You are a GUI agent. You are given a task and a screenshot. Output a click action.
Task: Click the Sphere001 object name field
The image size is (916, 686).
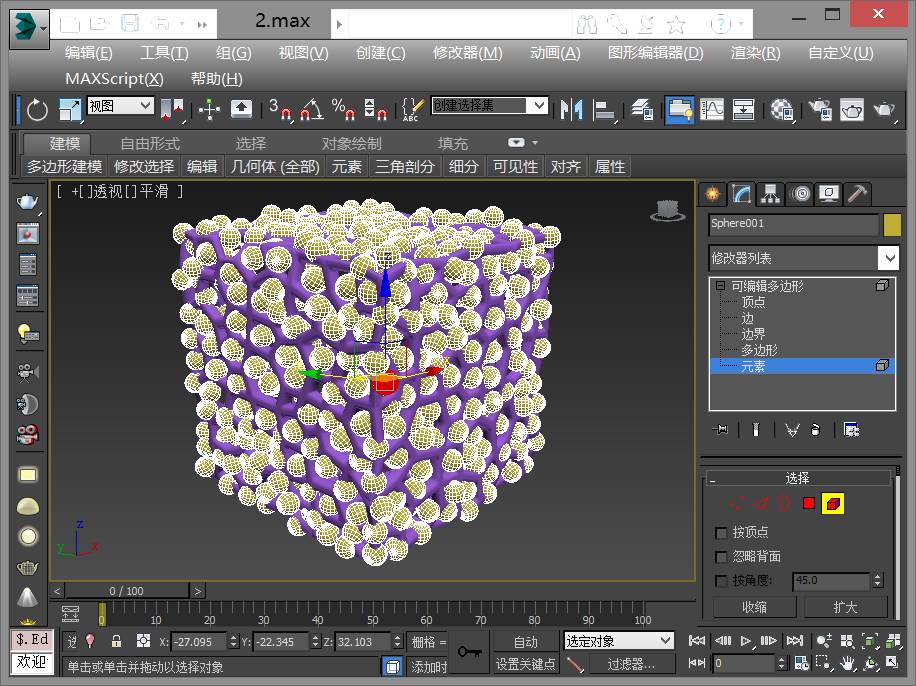click(793, 224)
